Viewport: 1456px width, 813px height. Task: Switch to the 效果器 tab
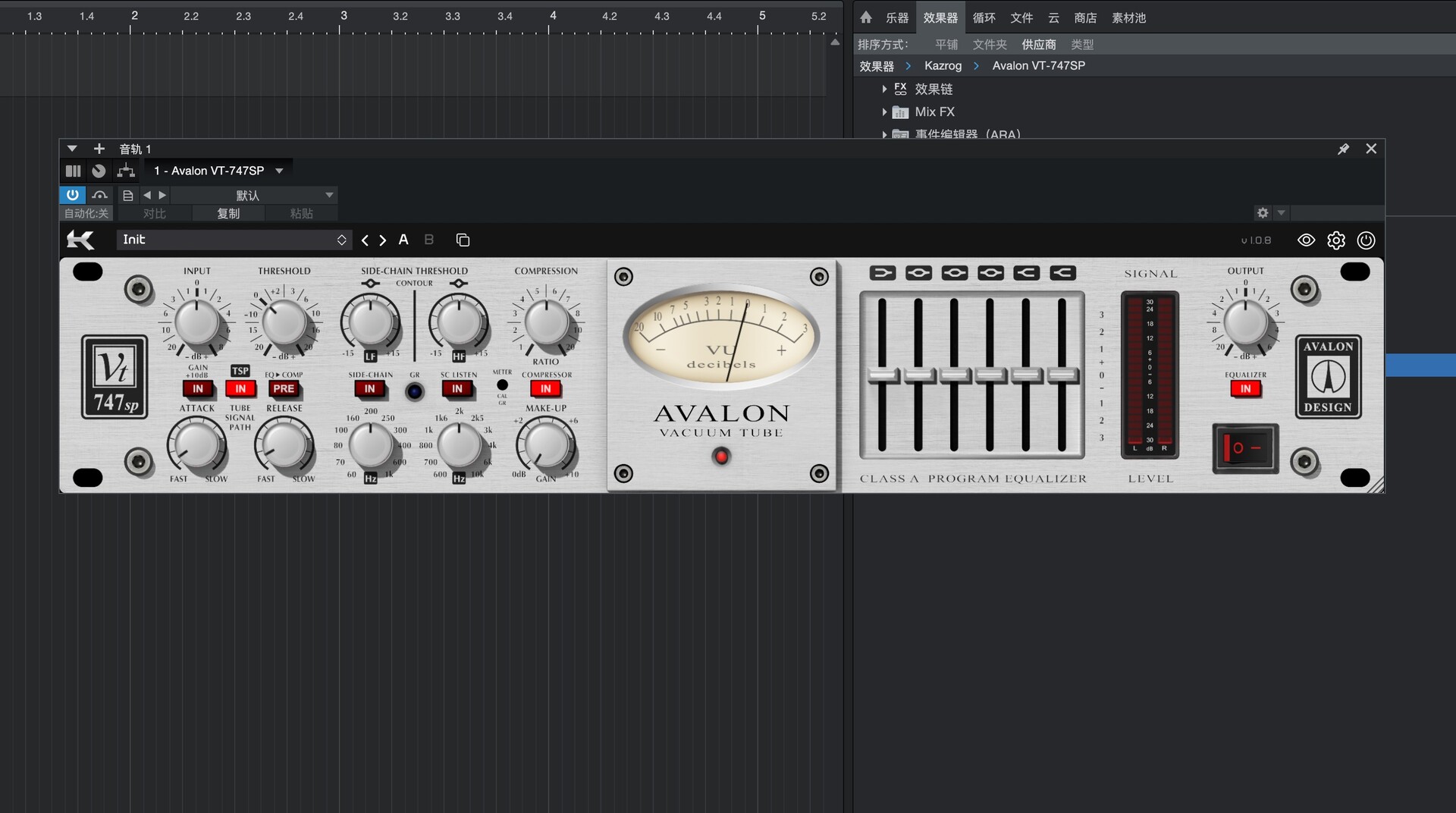pos(940,17)
